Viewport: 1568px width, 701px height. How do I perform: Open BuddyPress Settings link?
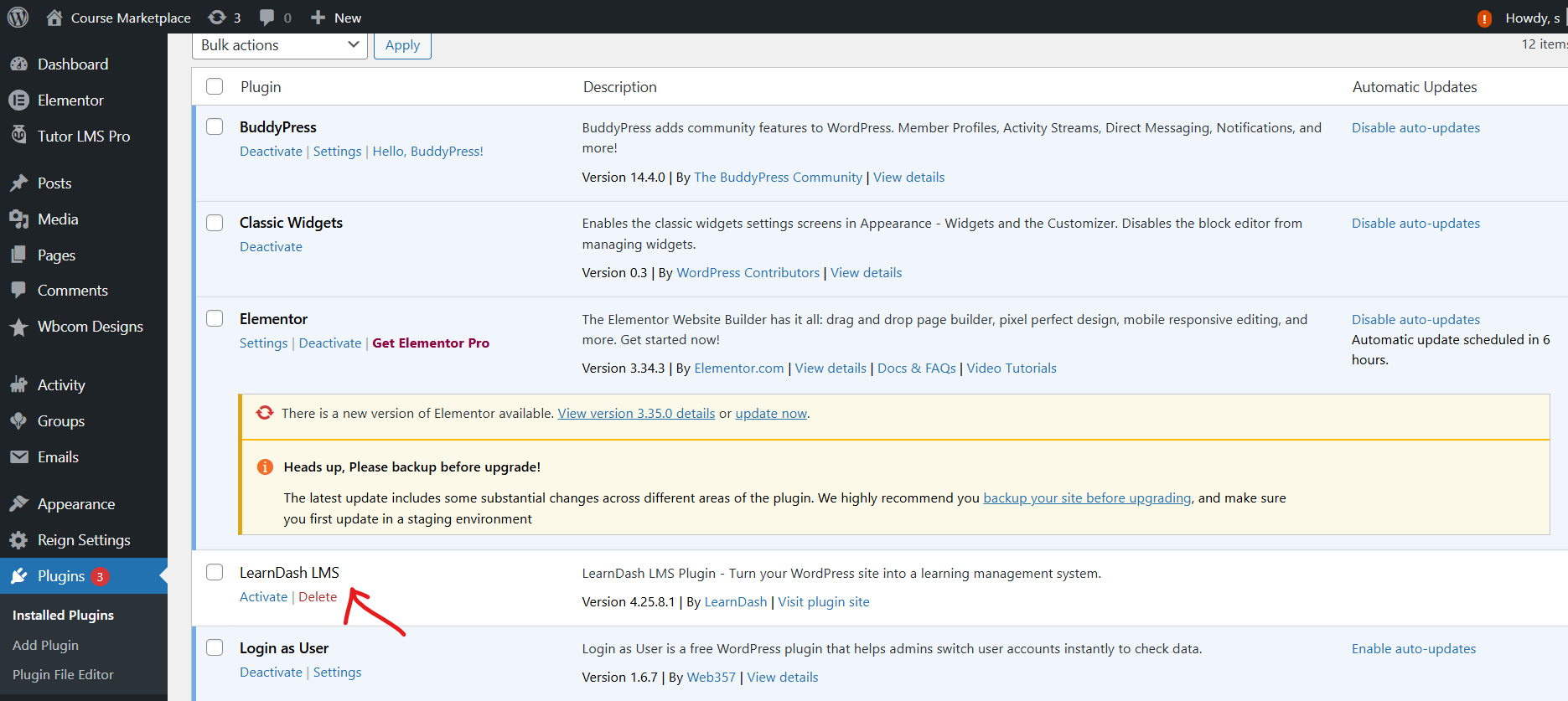point(337,152)
